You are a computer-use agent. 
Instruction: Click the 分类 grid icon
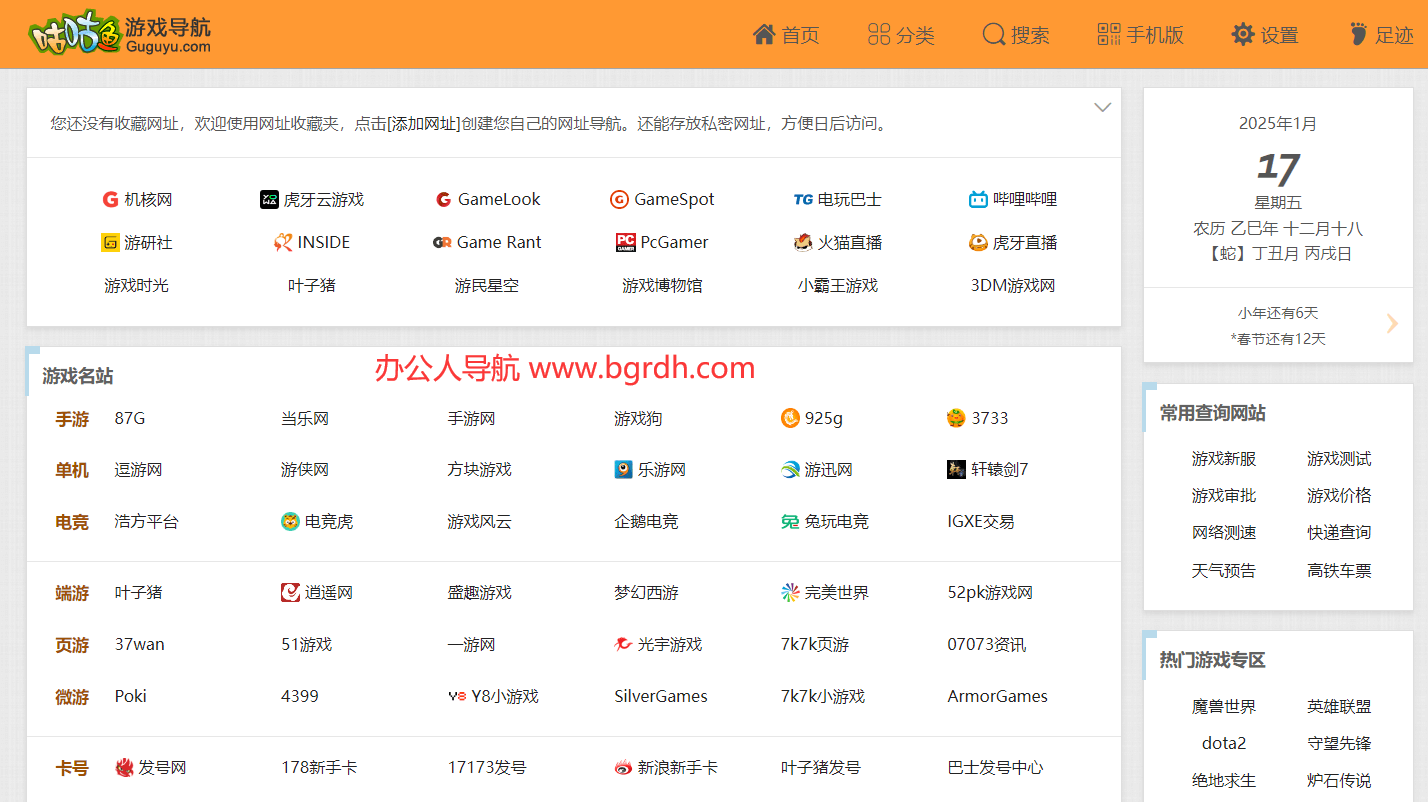879,34
